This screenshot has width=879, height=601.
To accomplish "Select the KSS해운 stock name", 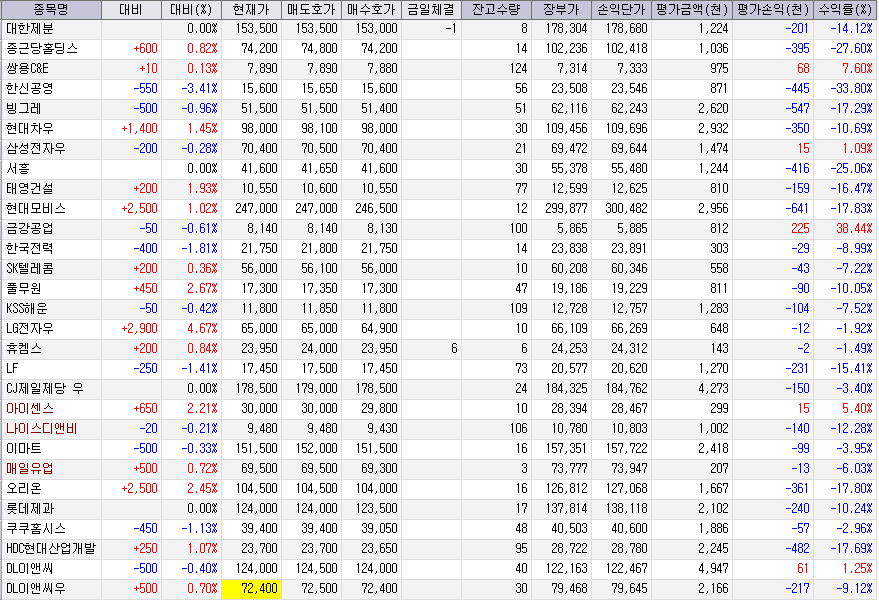I will (27, 309).
